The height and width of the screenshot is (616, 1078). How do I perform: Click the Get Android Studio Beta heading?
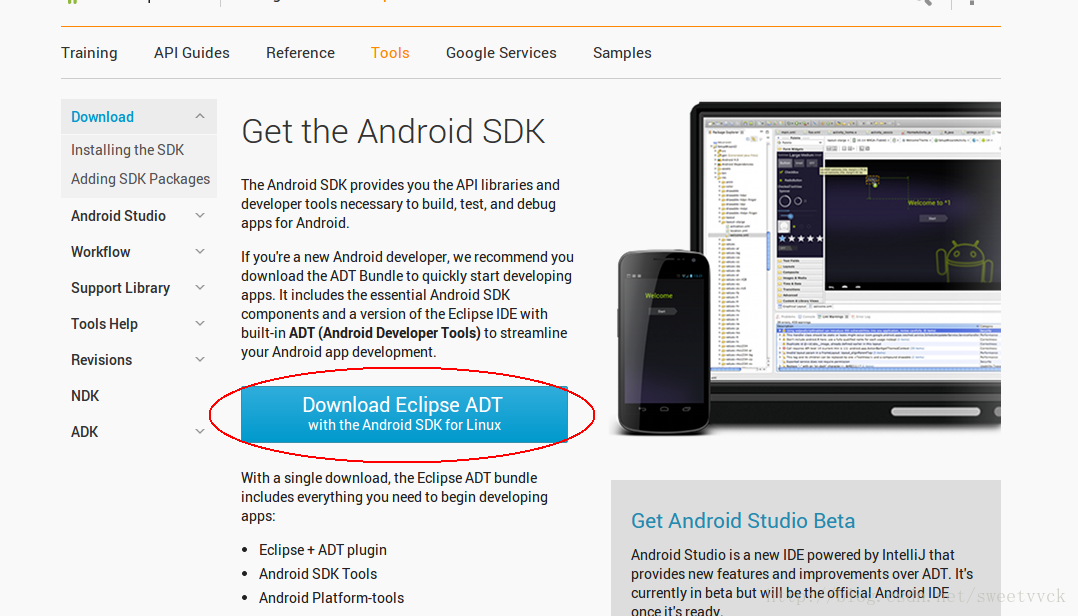(743, 520)
